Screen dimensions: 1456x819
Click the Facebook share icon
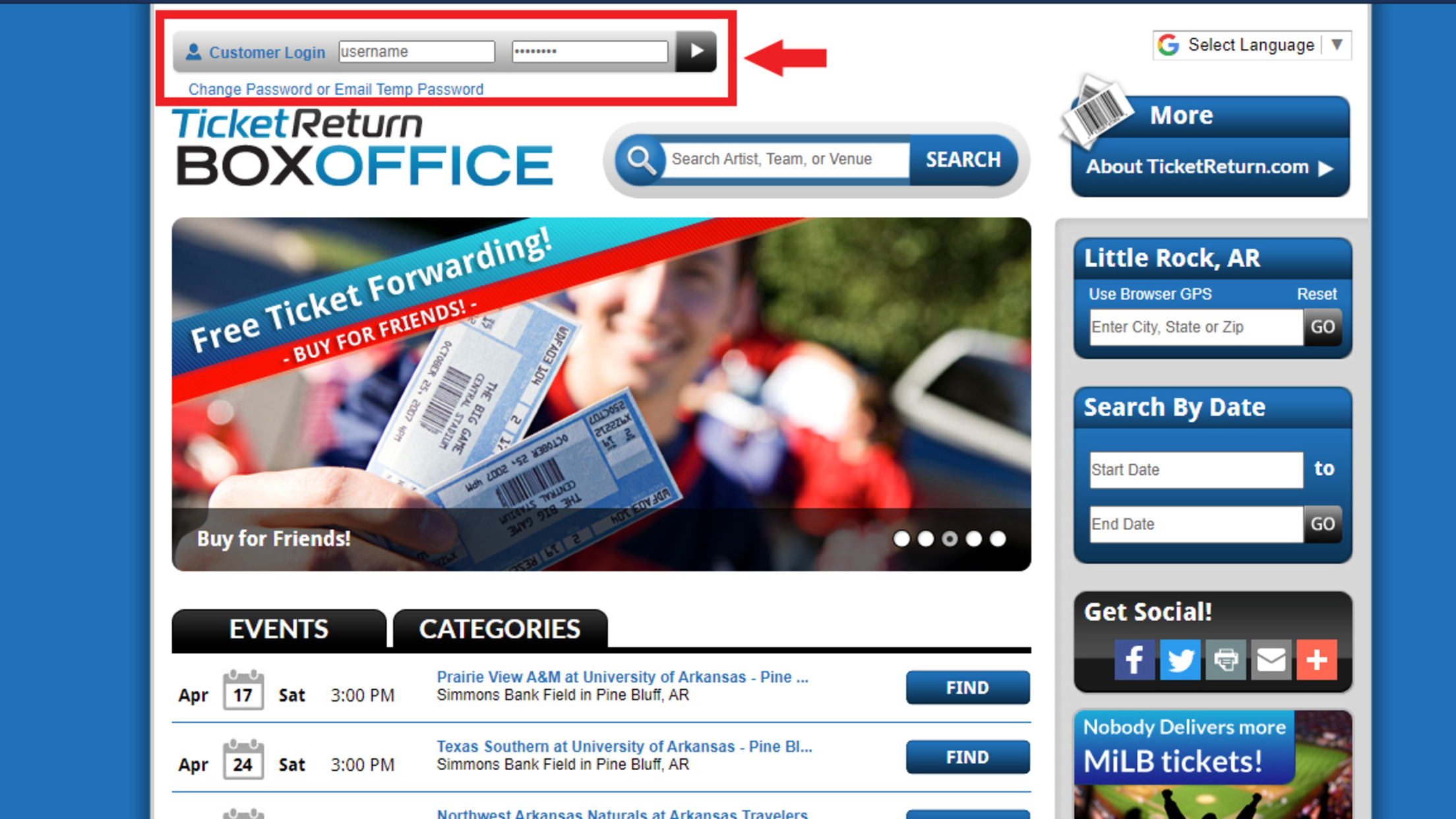point(1134,659)
